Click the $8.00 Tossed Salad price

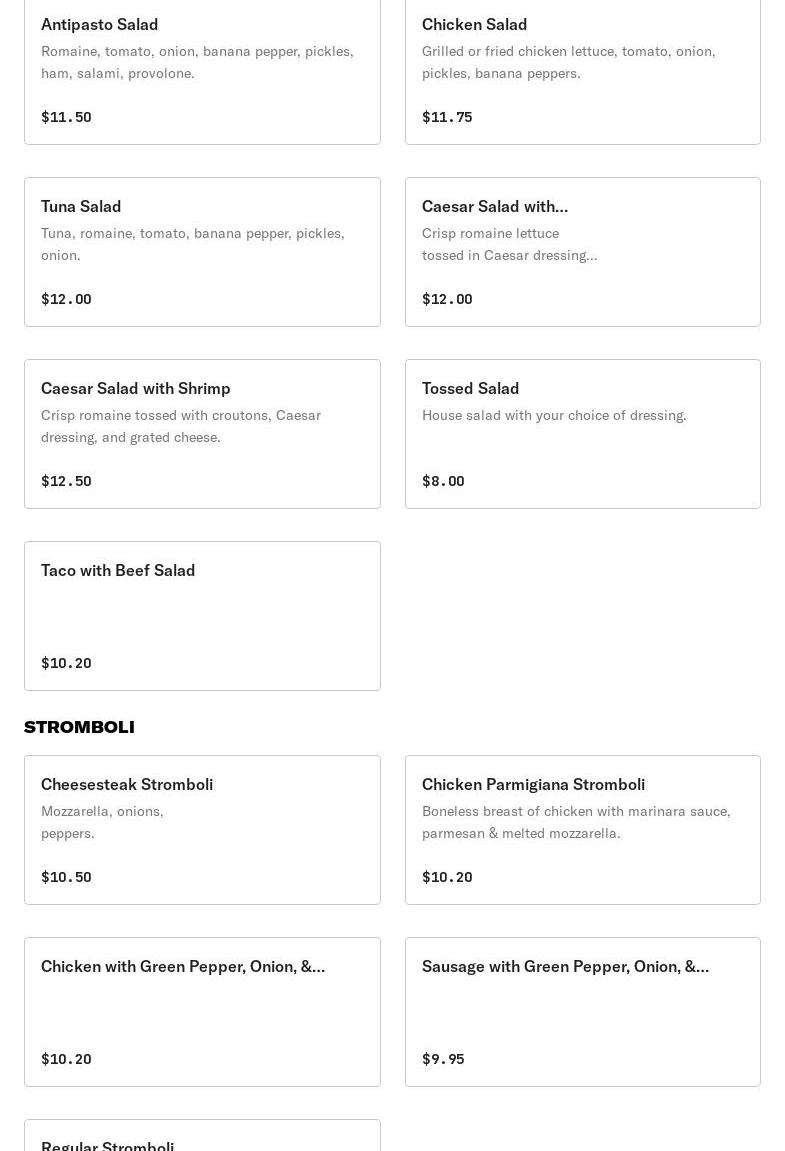click(443, 481)
